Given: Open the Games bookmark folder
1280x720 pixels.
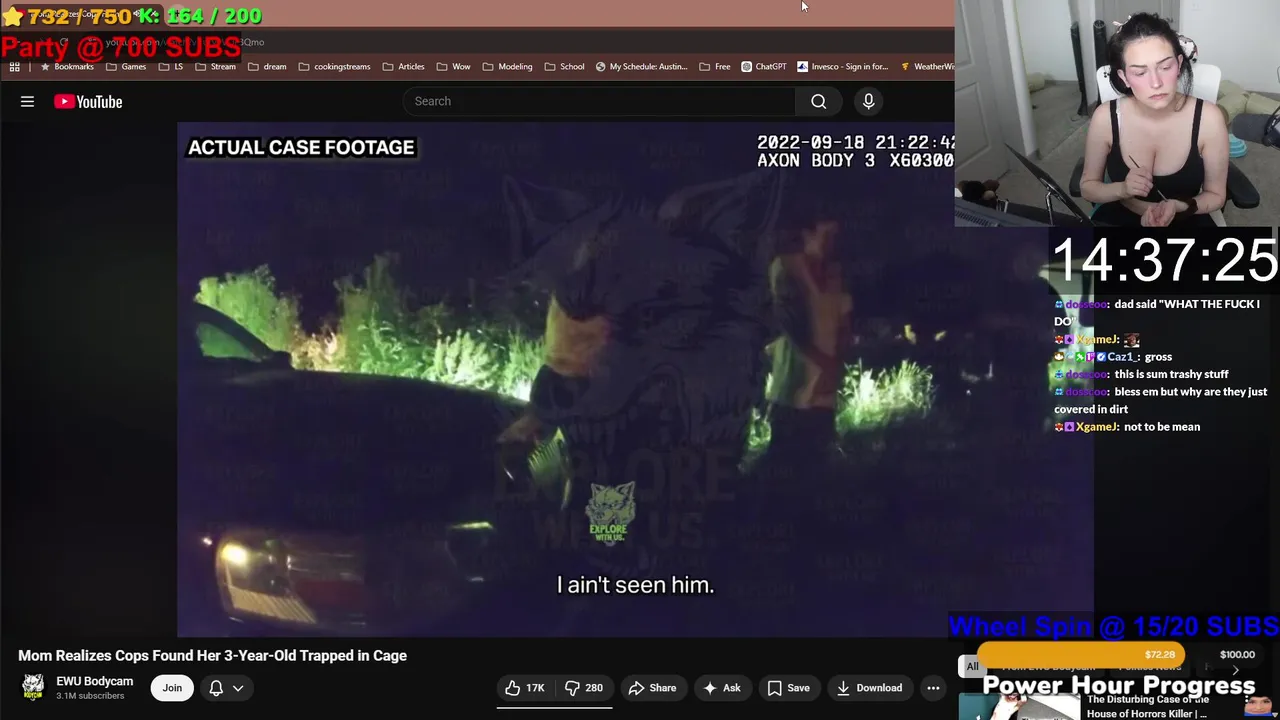Looking at the screenshot, I should [x=126, y=67].
